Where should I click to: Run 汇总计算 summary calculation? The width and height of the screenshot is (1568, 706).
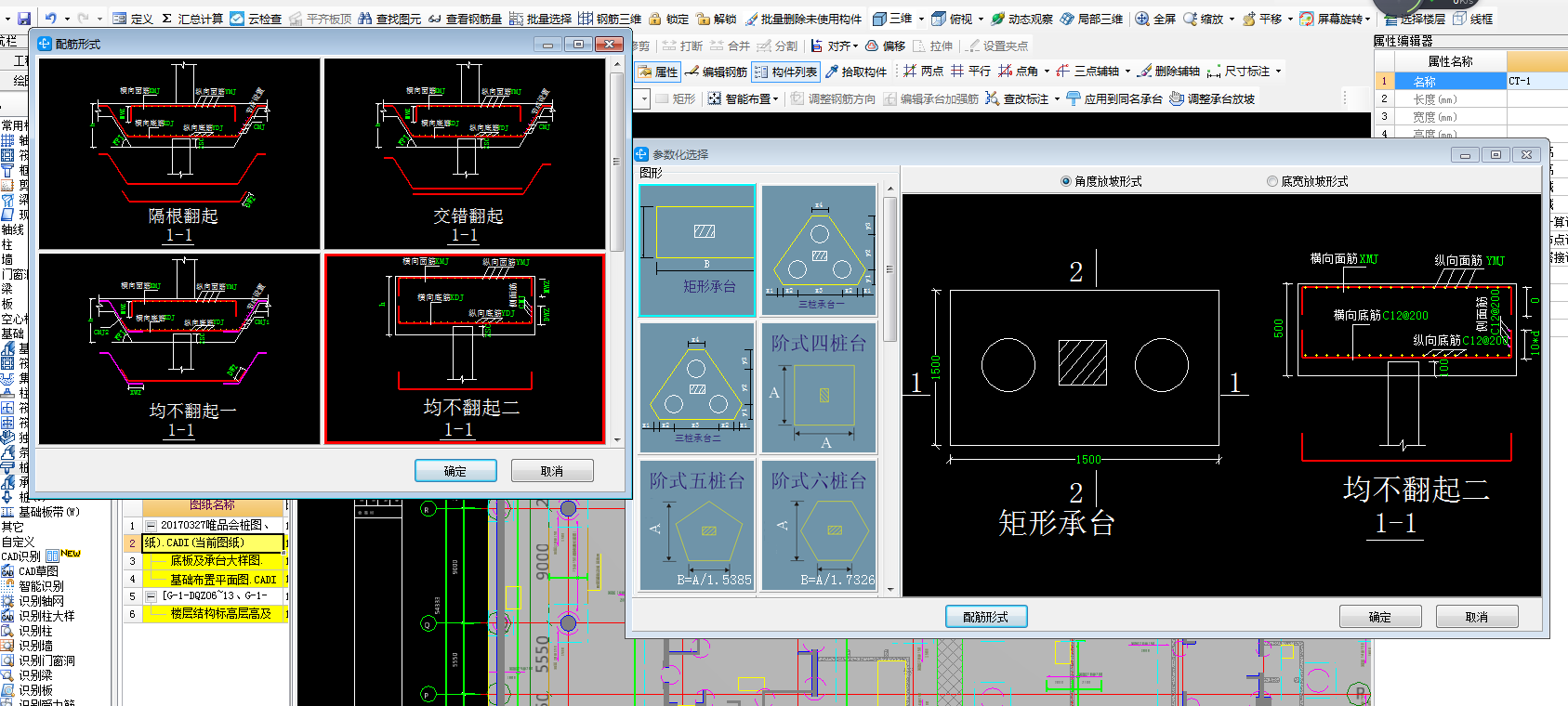coord(192,18)
